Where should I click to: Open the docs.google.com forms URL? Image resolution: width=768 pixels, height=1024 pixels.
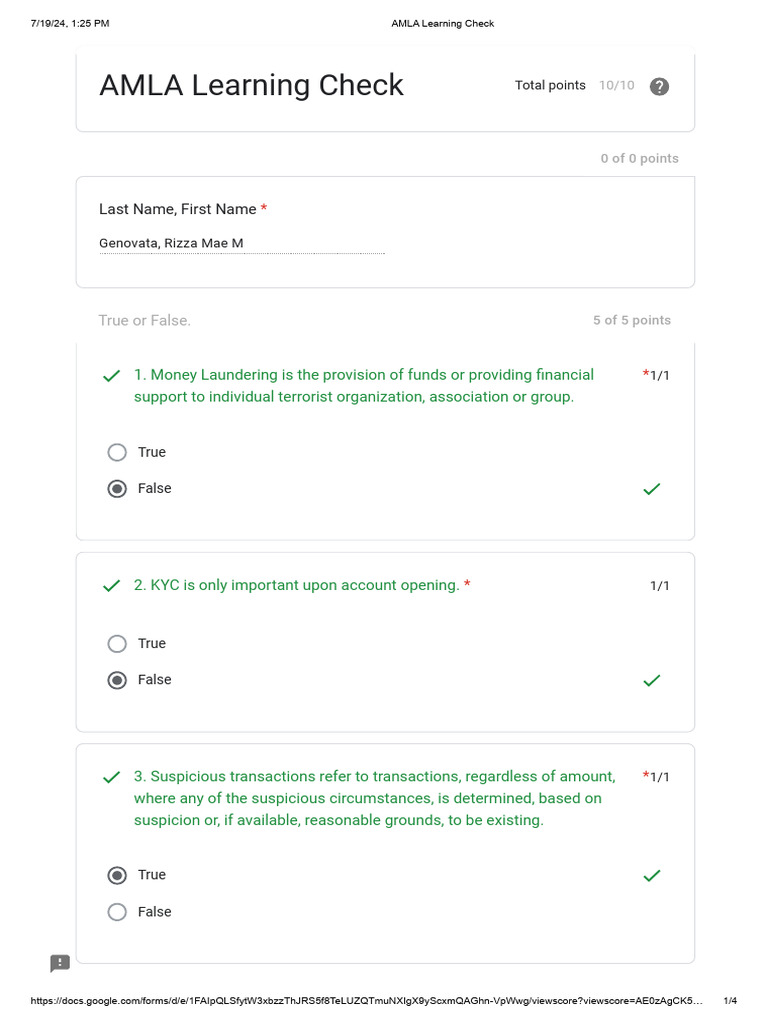tap(367, 1000)
